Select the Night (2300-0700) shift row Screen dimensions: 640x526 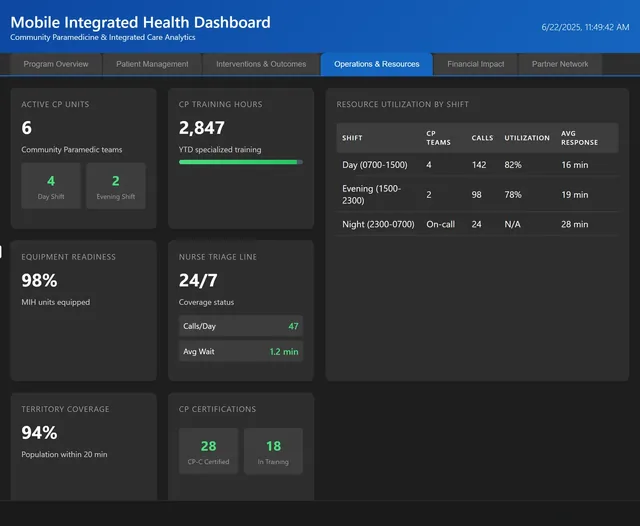pyautogui.click(x=477, y=224)
